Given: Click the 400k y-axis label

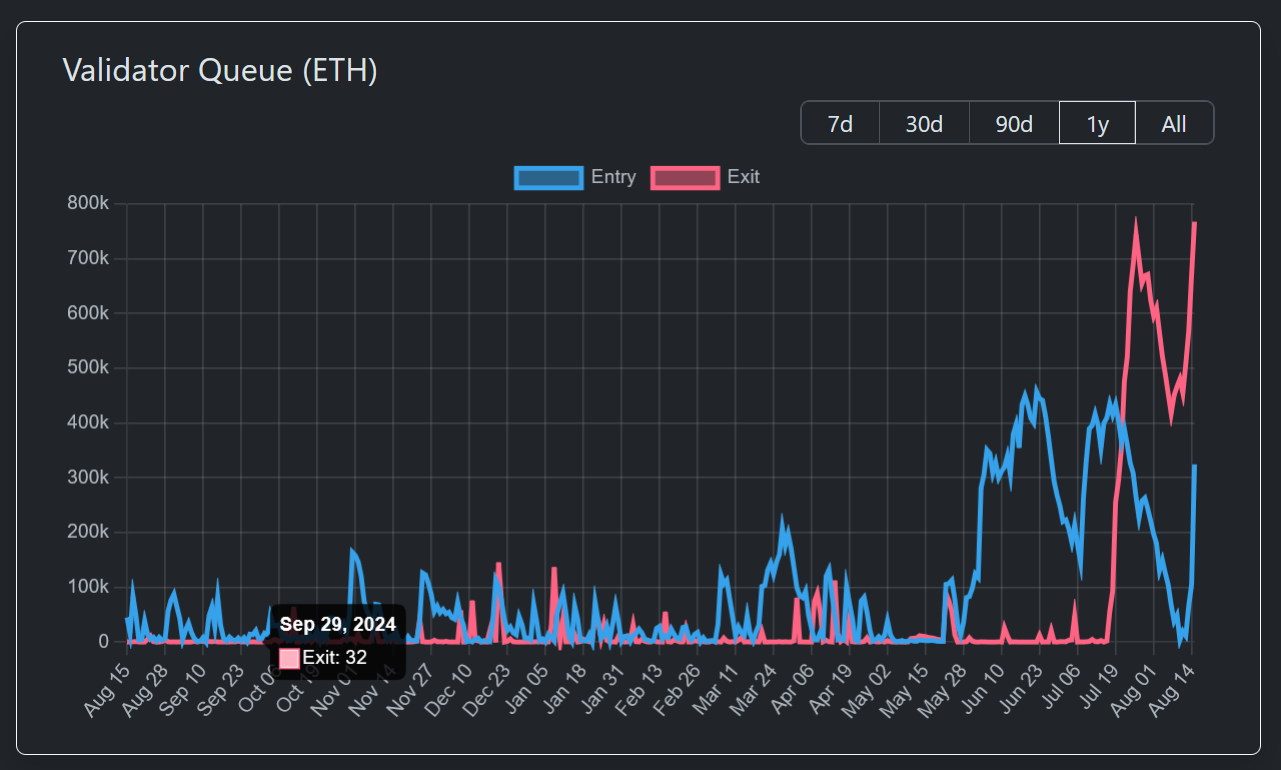Looking at the screenshot, I should pos(88,423).
